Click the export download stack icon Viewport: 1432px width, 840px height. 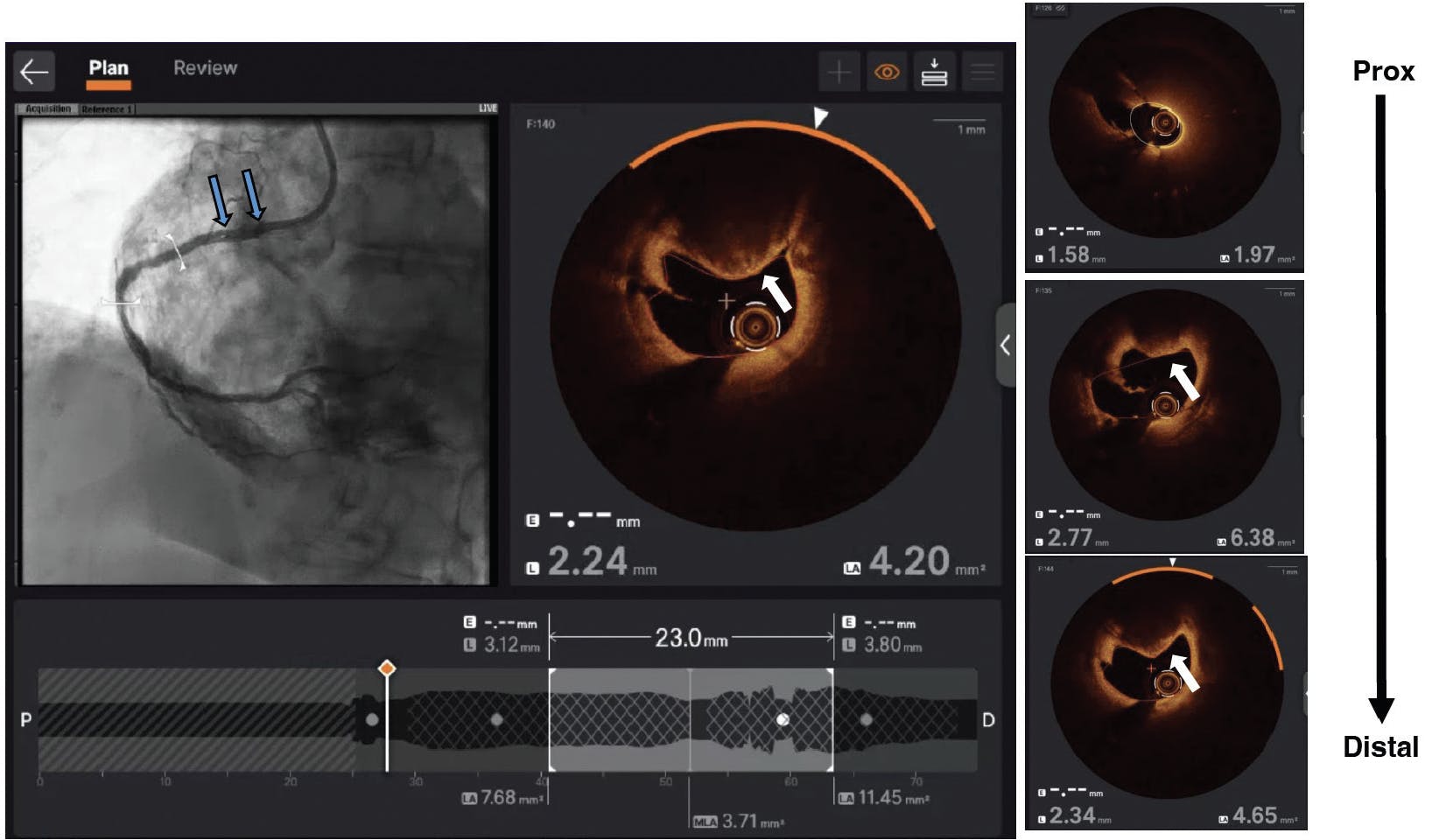click(x=934, y=72)
